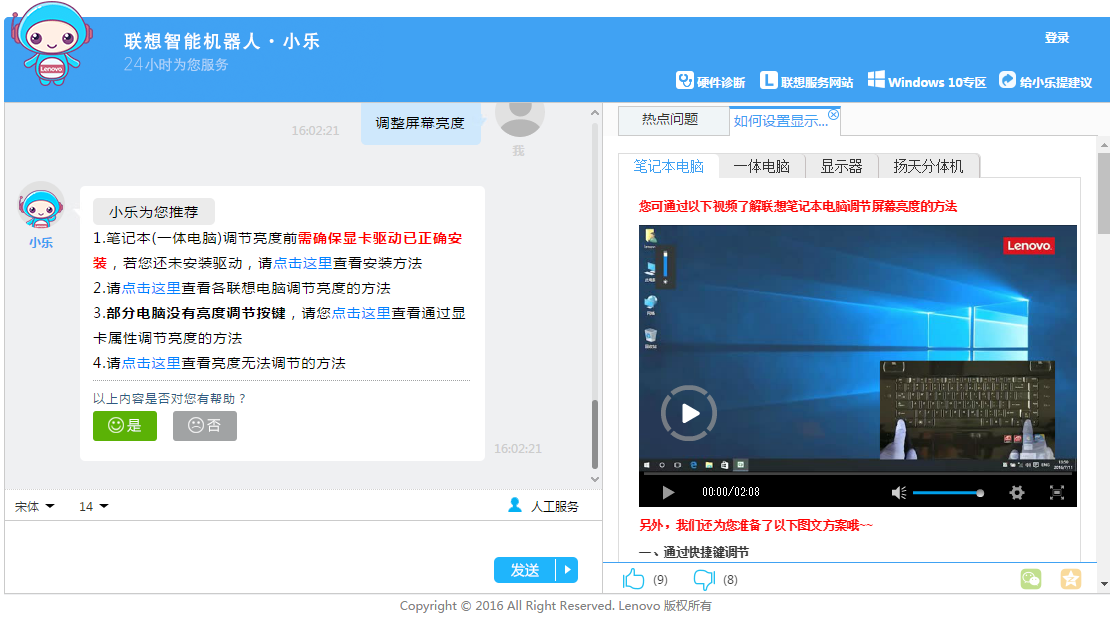Click the 小乐 mascot logo in header
1110x619 pixels.
52,44
